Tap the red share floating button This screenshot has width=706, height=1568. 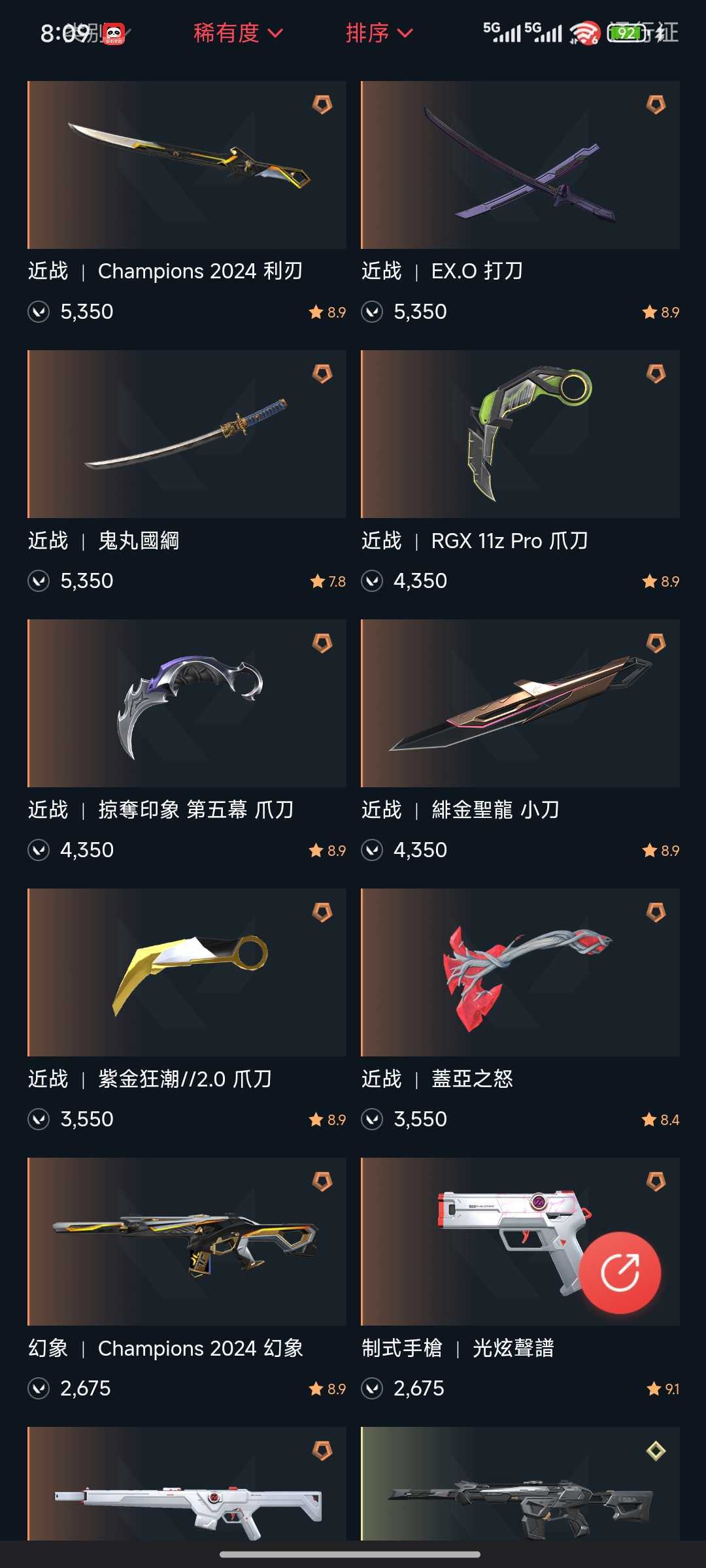[x=620, y=1273]
